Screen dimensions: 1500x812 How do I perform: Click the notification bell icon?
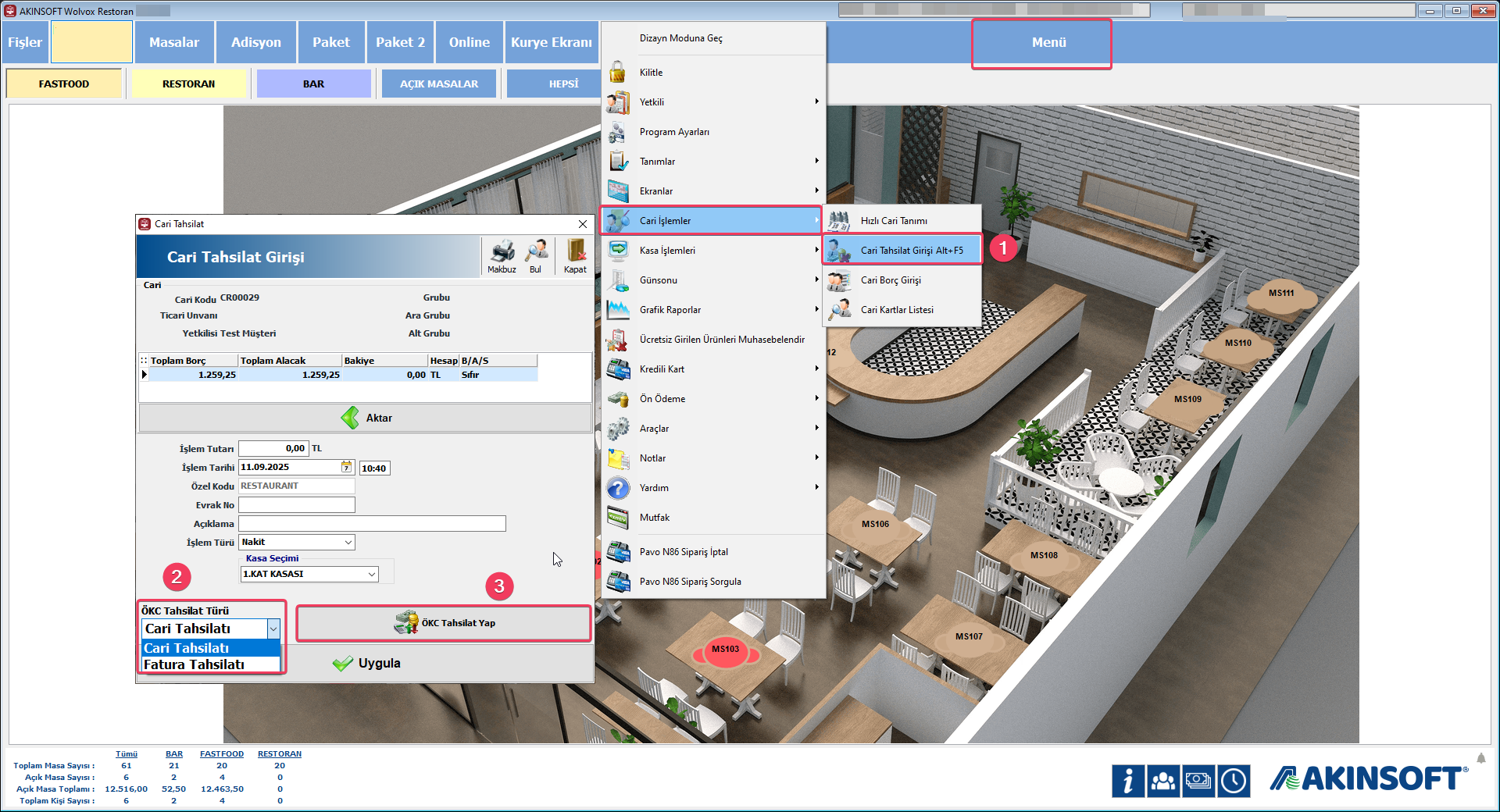[x=1481, y=757]
